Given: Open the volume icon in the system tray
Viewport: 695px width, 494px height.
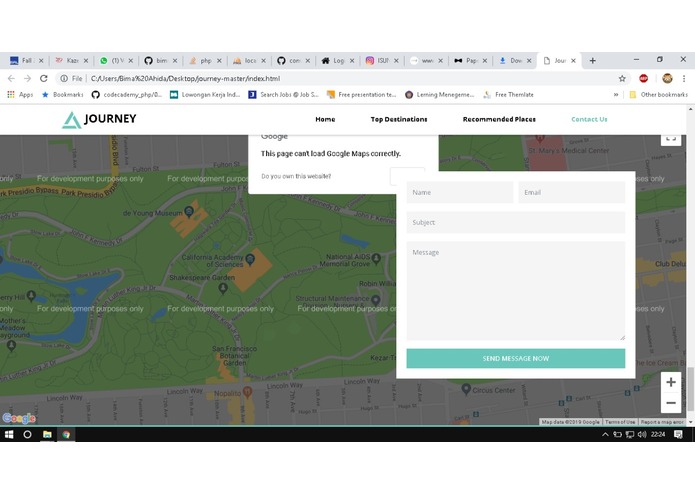Looking at the screenshot, I should click(642, 434).
